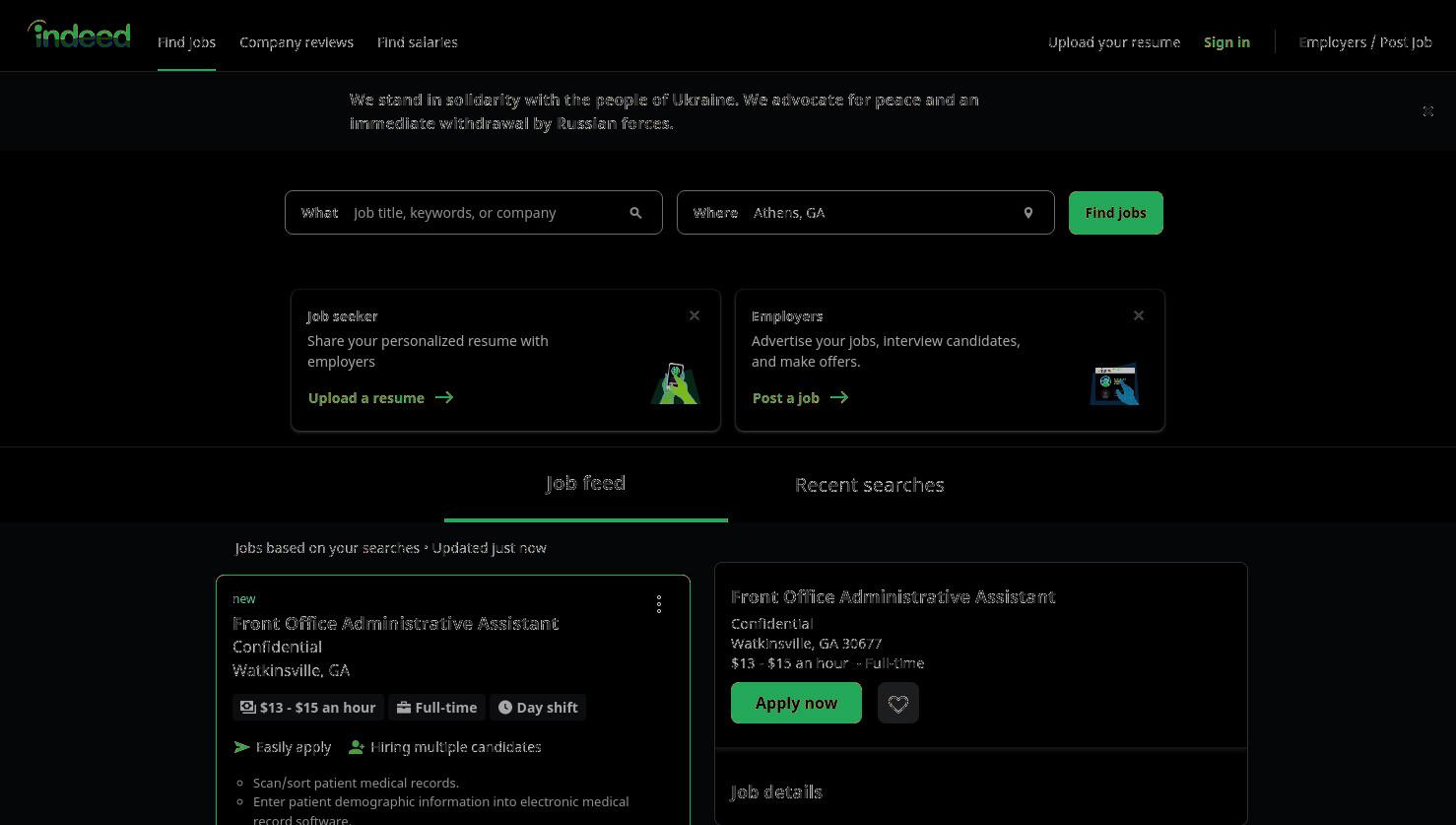Click the arrow next to Post a job

839,398
